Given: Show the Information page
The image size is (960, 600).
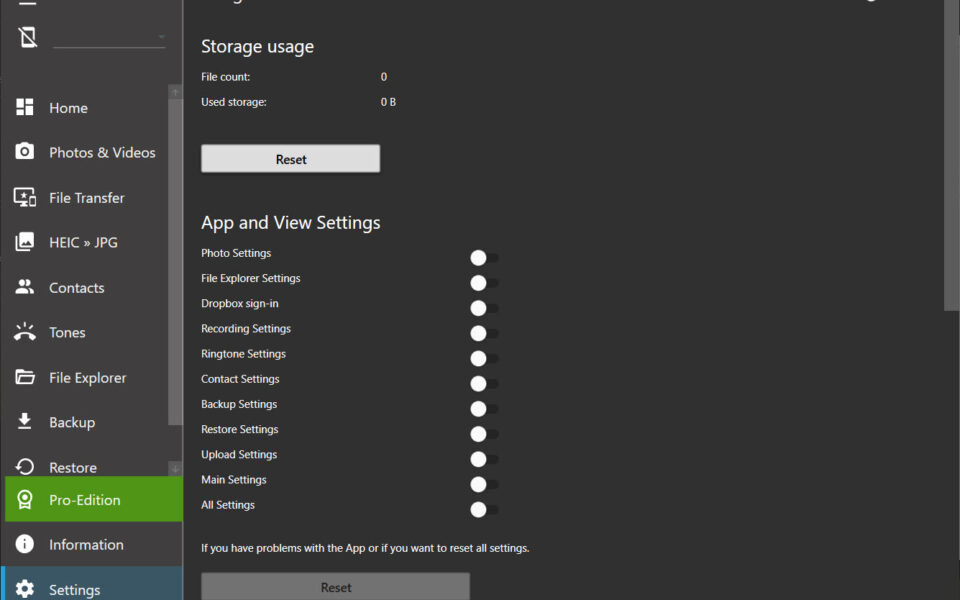Looking at the screenshot, I should (x=94, y=544).
